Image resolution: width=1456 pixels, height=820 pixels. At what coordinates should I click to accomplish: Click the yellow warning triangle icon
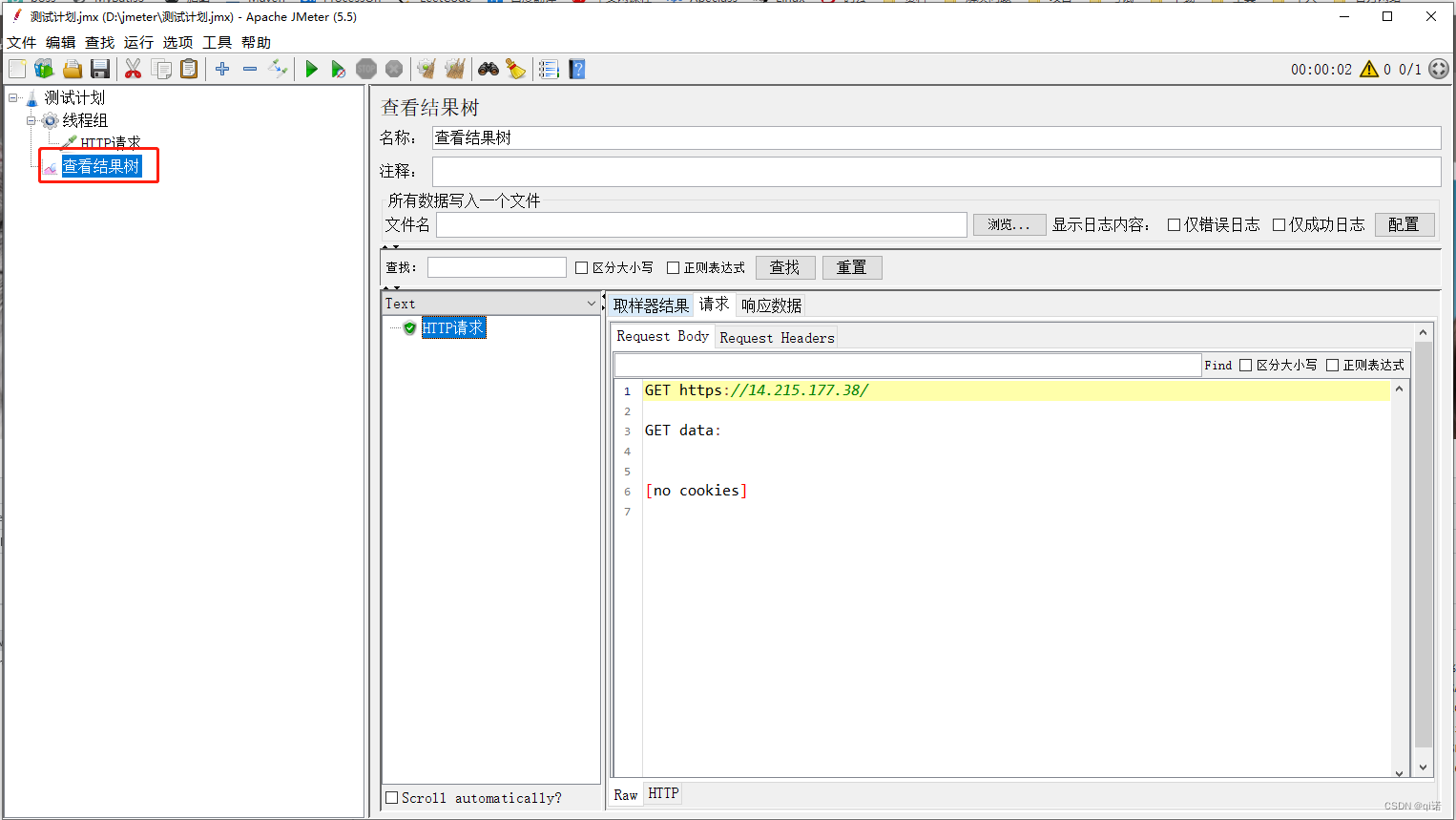pos(1369,69)
